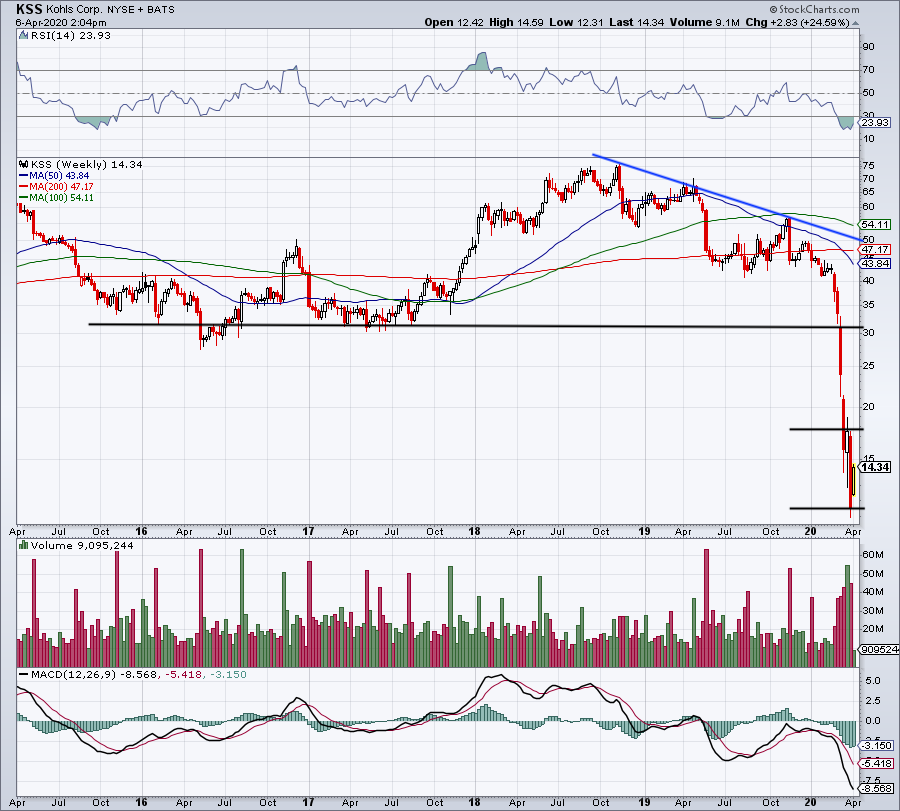Click the -8.568 MACD value tag
Screen dimensions: 900x811
(x=876, y=789)
